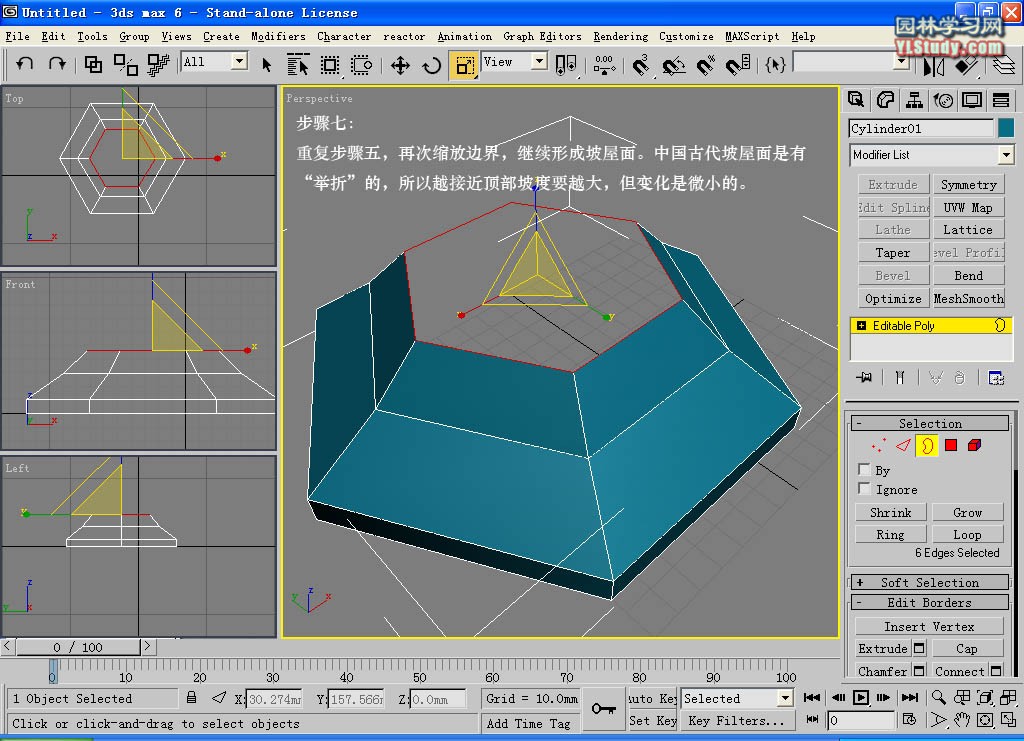Click the Undo arrow icon
1024x741 pixels.
click(25, 64)
